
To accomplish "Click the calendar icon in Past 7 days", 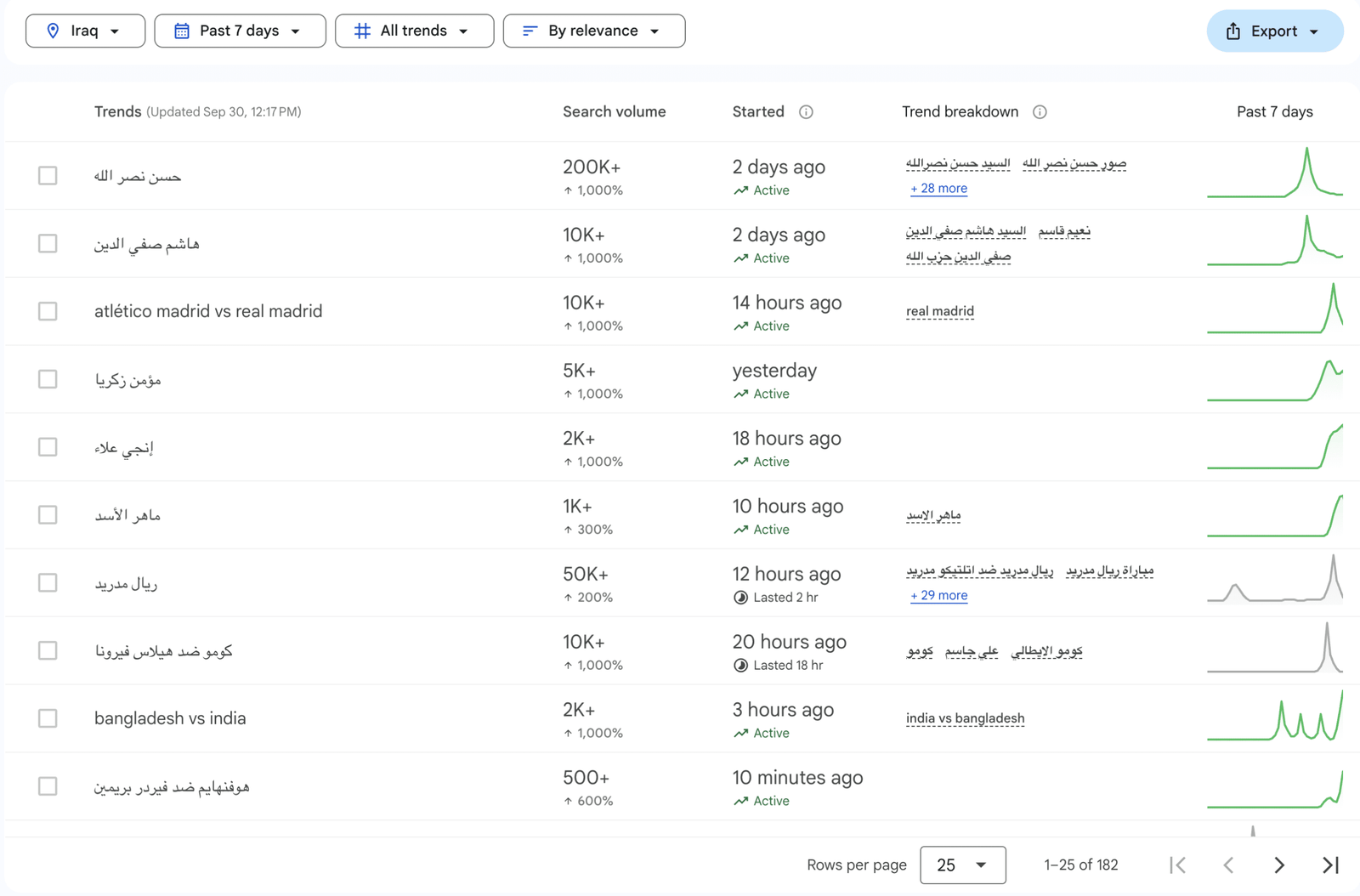I will (181, 31).
